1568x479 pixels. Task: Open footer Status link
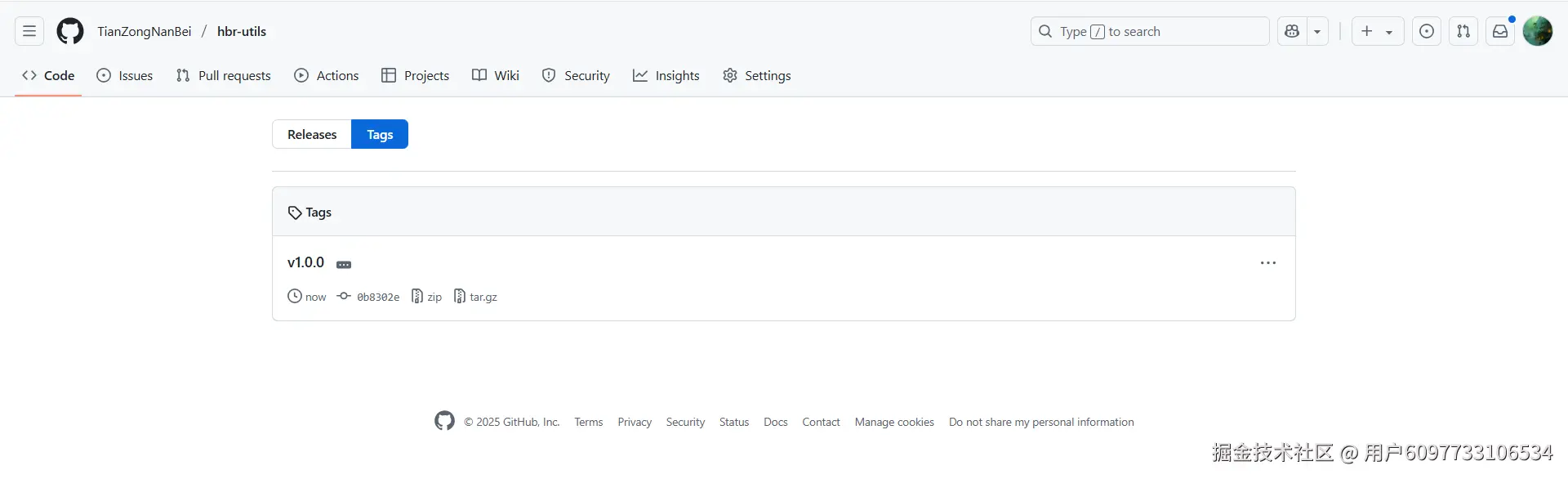pyautogui.click(x=734, y=422)
